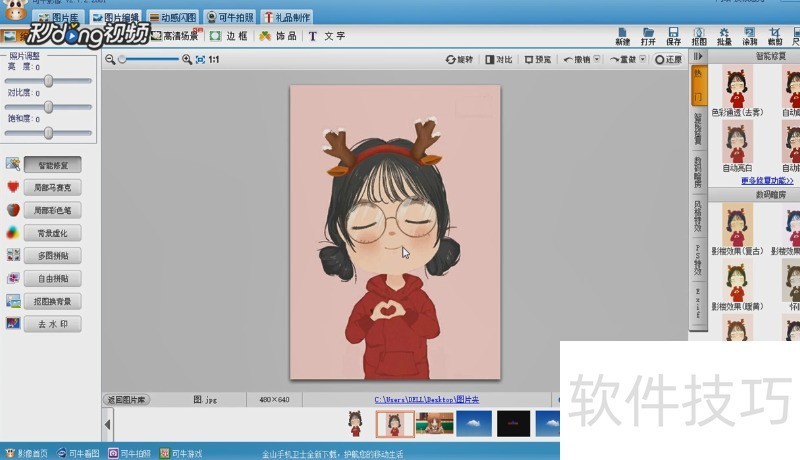The height and width of the screenshot is (460, 800).
Task: Select the 饰品 decorations tool
Action: click(x=278, y=36)
